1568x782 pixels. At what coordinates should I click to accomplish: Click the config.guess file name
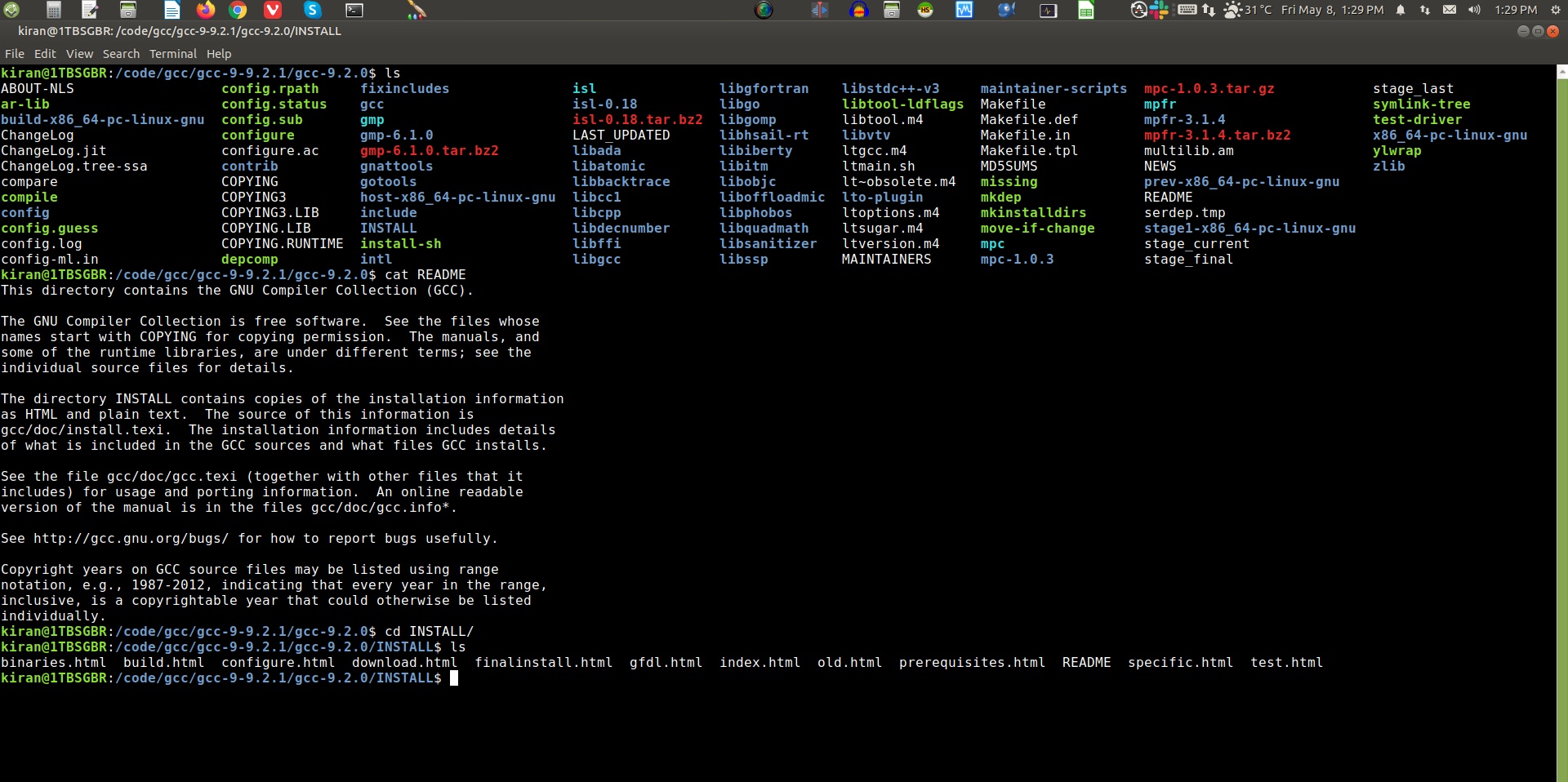click(50, 229)
